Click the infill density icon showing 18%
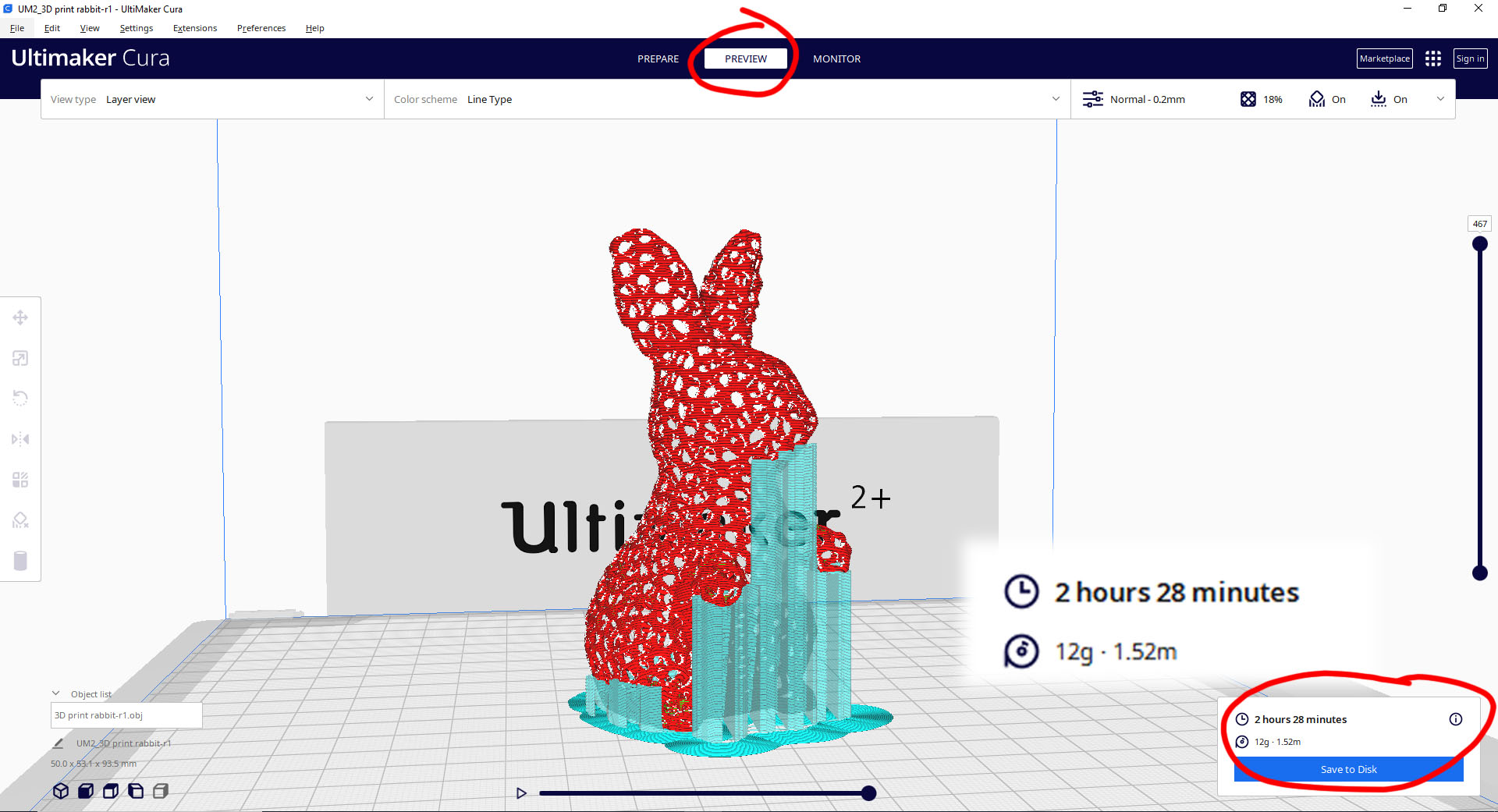Viewport: 1498px width, 812px height. point(1248,99)
